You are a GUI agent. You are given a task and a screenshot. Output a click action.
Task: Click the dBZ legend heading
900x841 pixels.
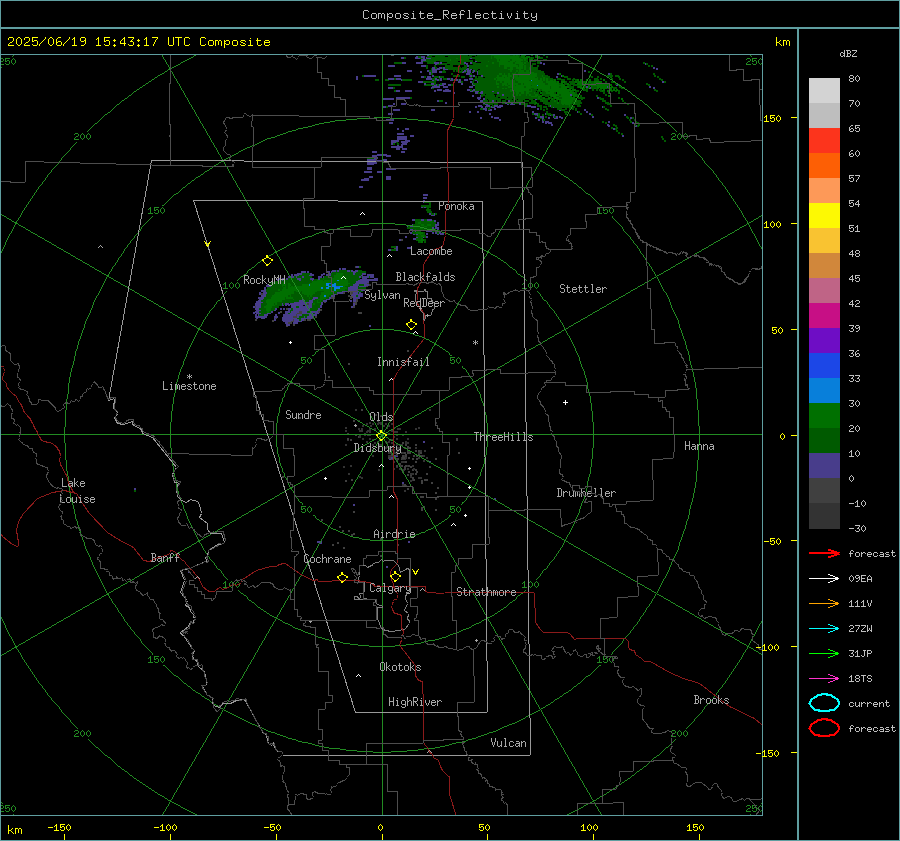point(848,54)
